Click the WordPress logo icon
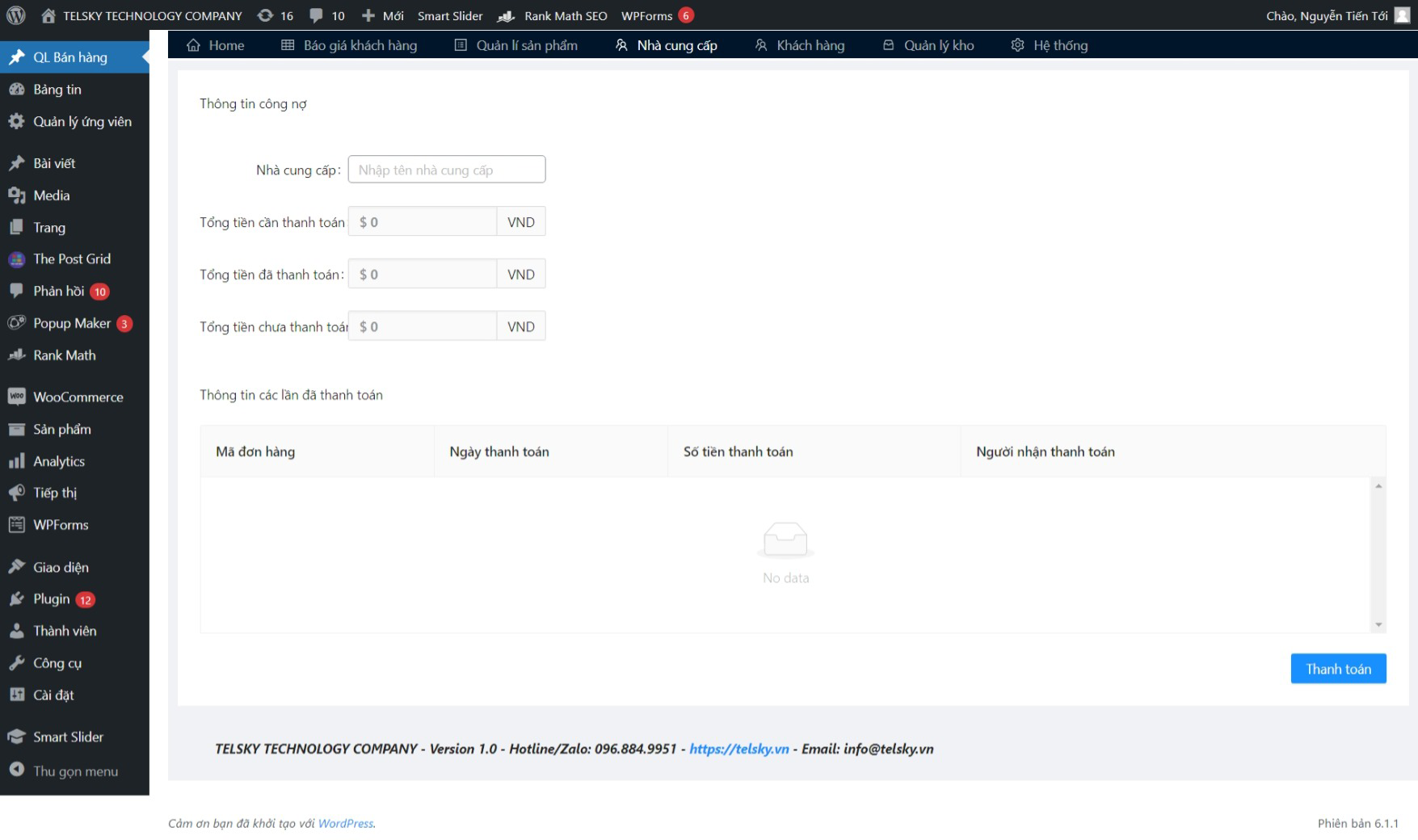 pyautogui.click(x=16, y=15)
